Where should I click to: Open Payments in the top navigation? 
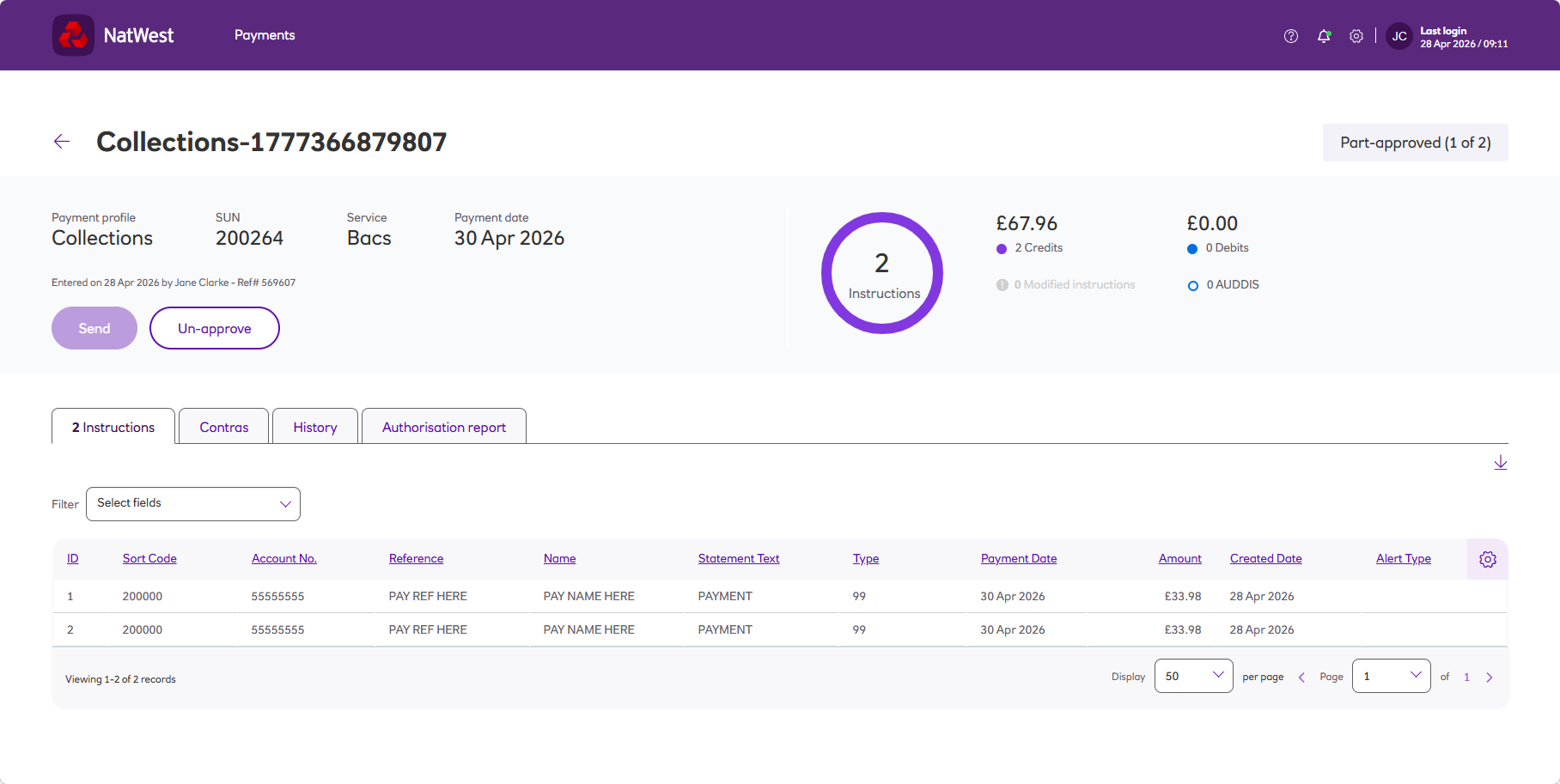[265, 35]
